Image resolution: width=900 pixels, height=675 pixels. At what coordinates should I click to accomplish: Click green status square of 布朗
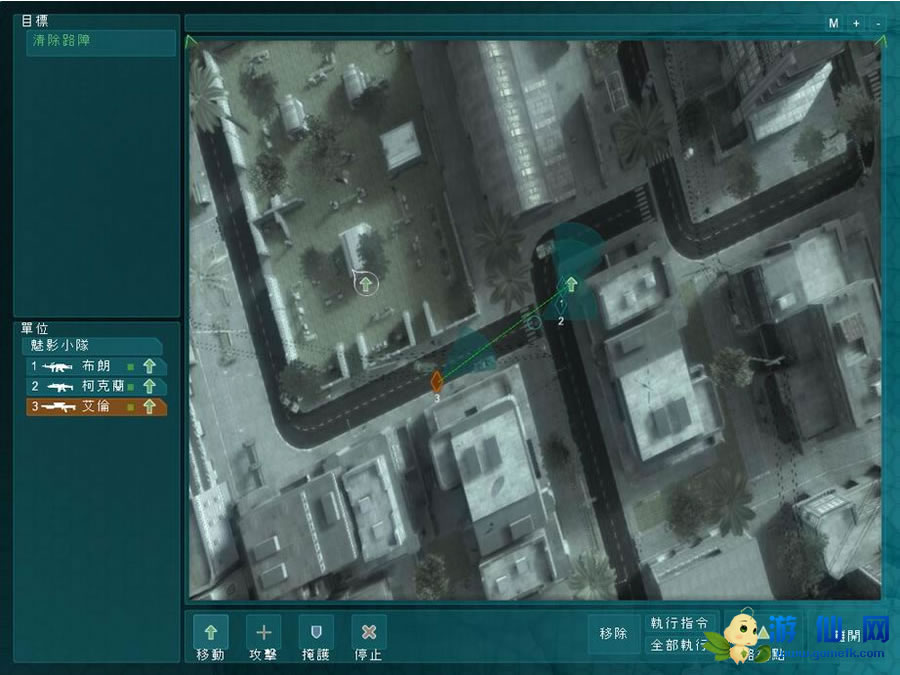131,367
